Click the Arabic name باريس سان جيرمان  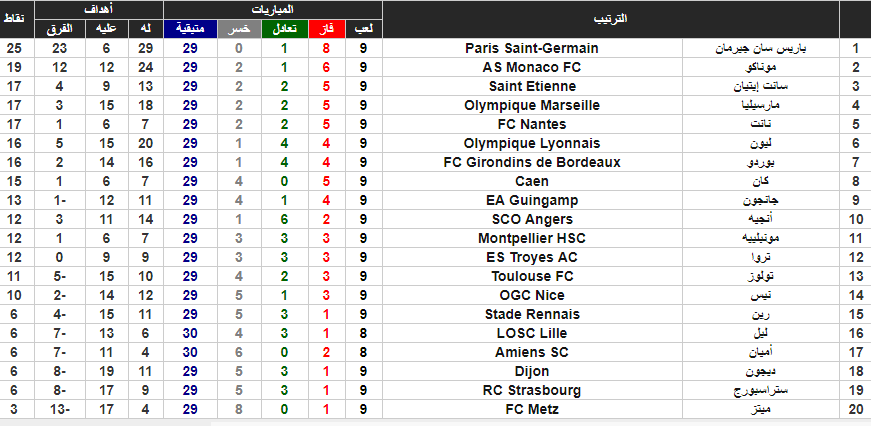tap(760, 48)
